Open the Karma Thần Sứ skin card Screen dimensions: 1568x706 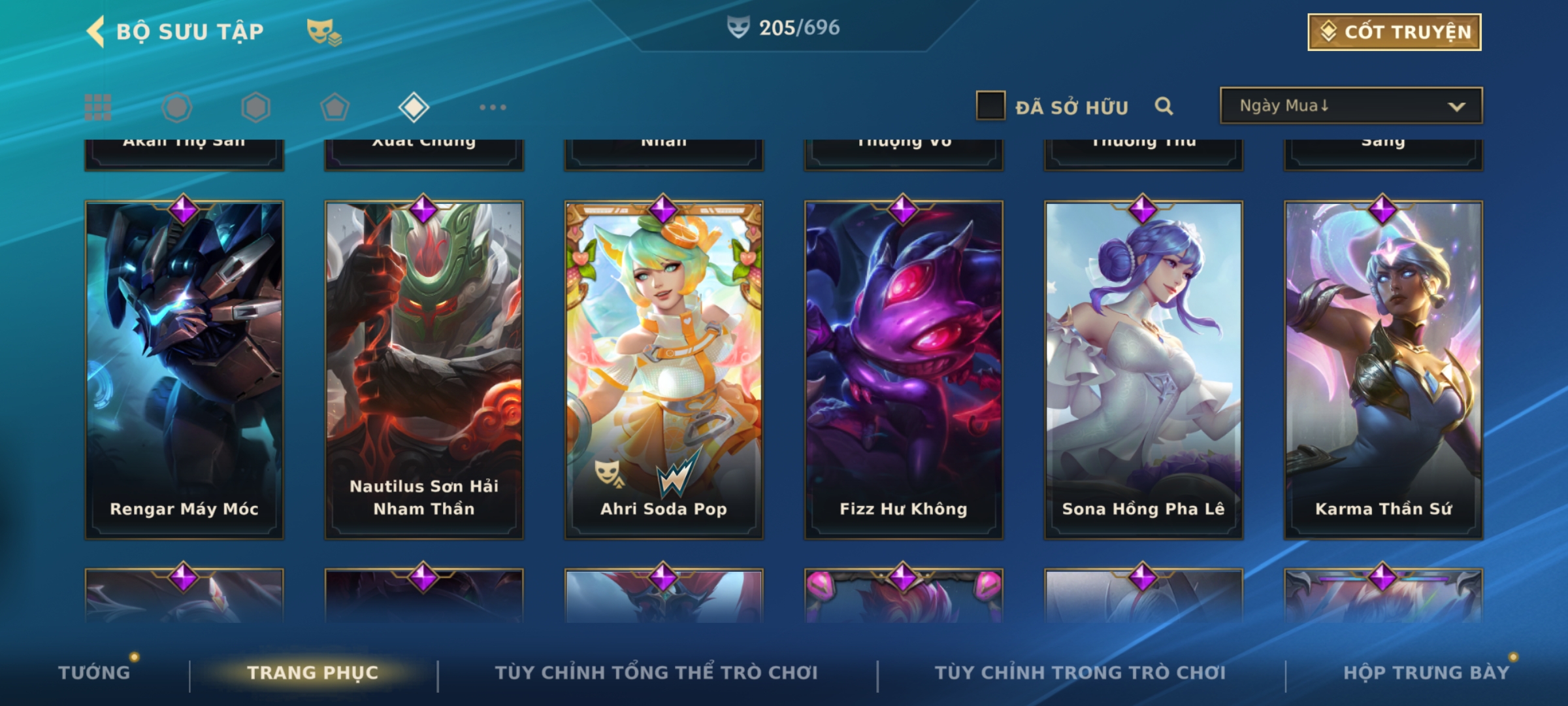pyautogui.click(x=1383, y=370)
